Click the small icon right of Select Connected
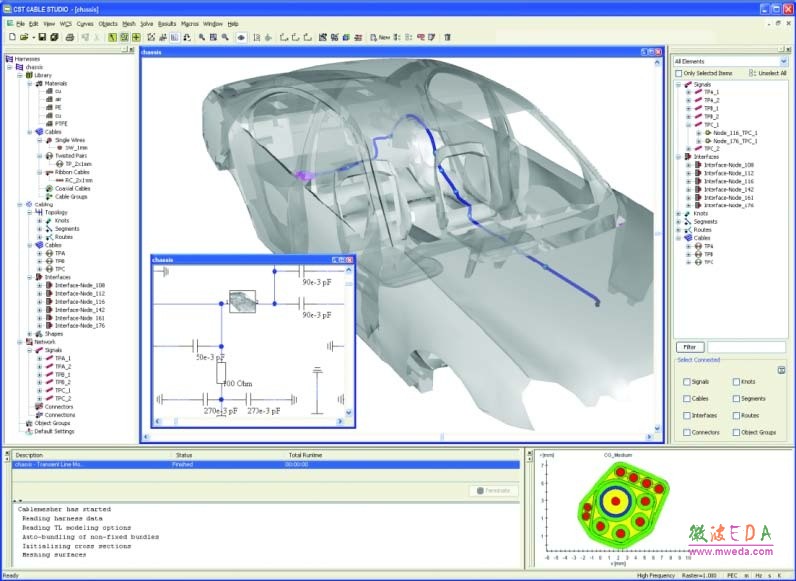This screenshot has width=796, height=581. coord(781,370)
